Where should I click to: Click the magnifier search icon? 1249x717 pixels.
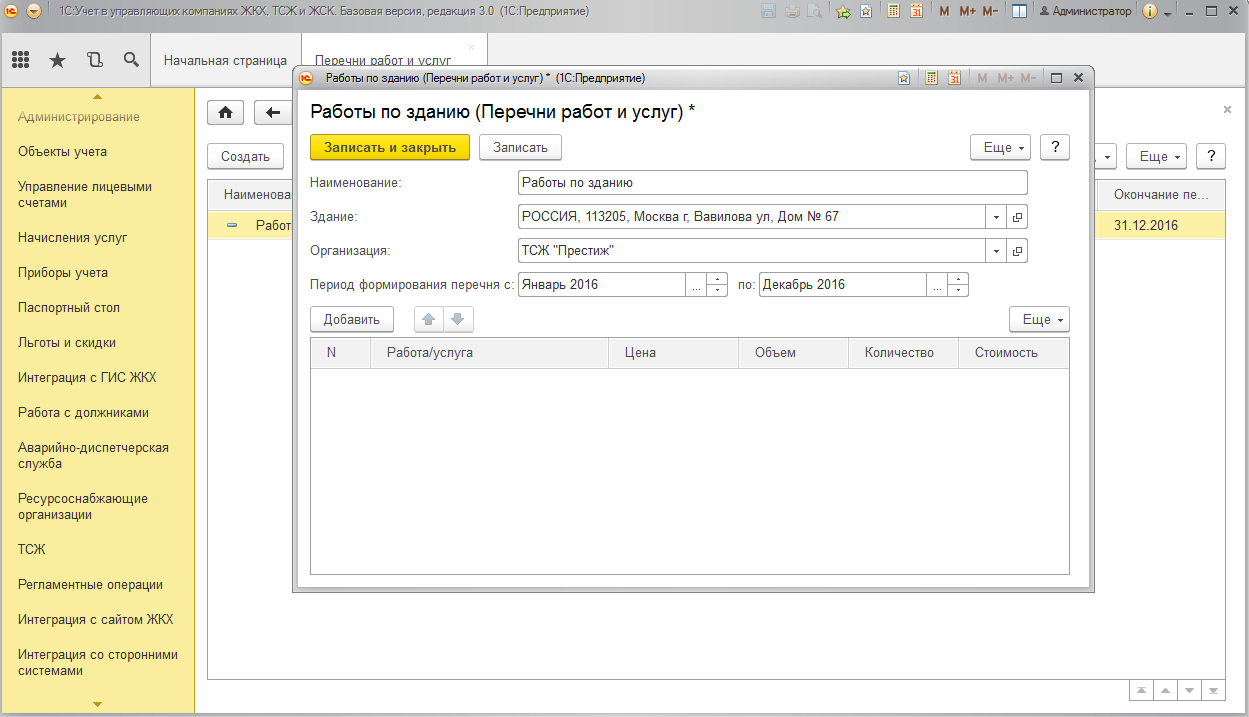[x=131, y=60]
